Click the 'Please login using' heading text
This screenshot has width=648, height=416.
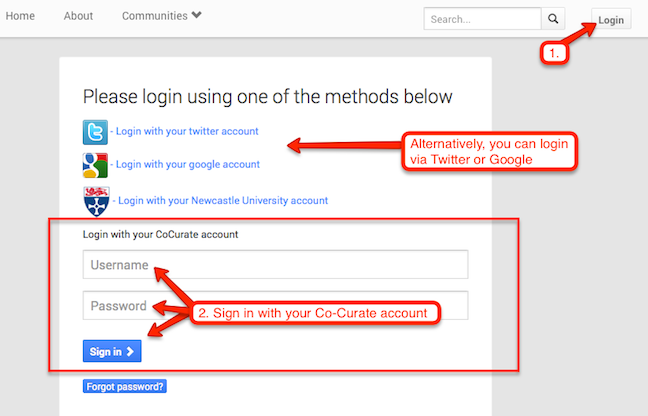(267, 96)
